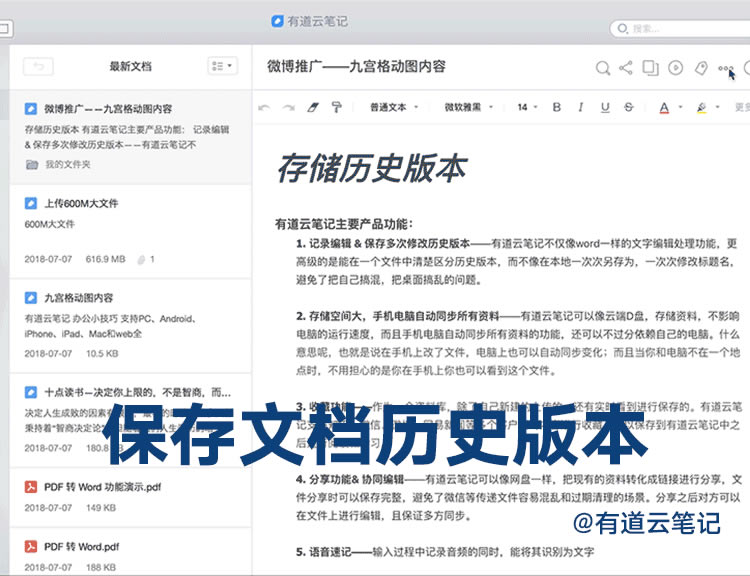750x576 pixels.
Task: Open the 十点读书 note in list
Action: point(131,420)
